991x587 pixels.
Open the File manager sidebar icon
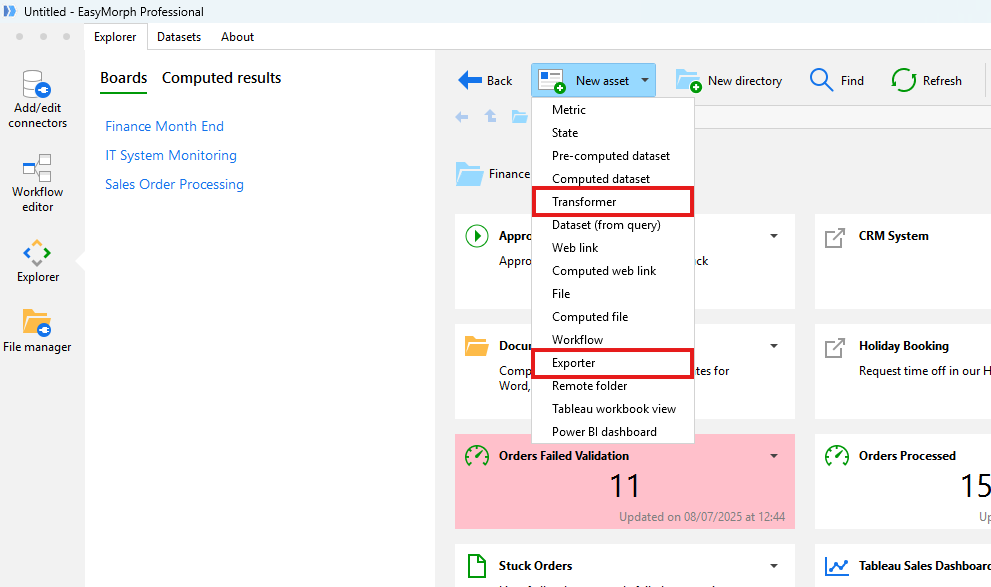[37, 330]
